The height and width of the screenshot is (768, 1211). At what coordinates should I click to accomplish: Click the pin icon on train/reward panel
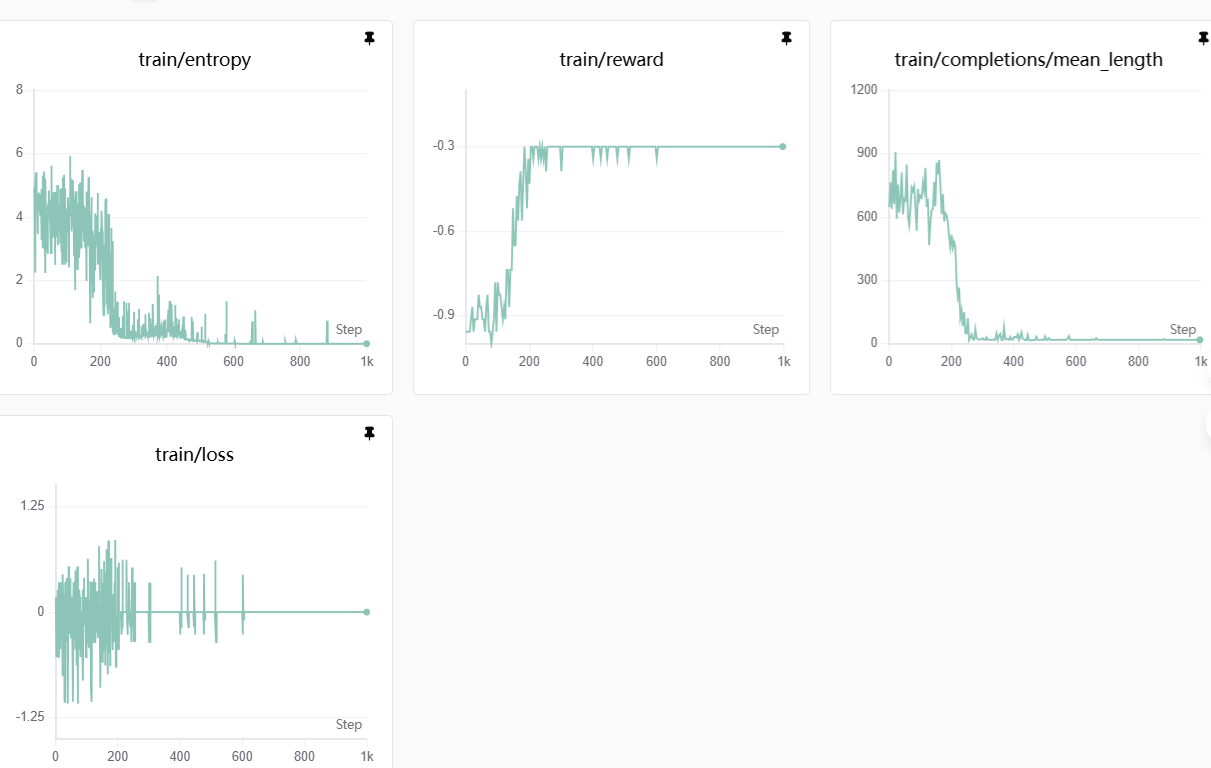point(786,38)
